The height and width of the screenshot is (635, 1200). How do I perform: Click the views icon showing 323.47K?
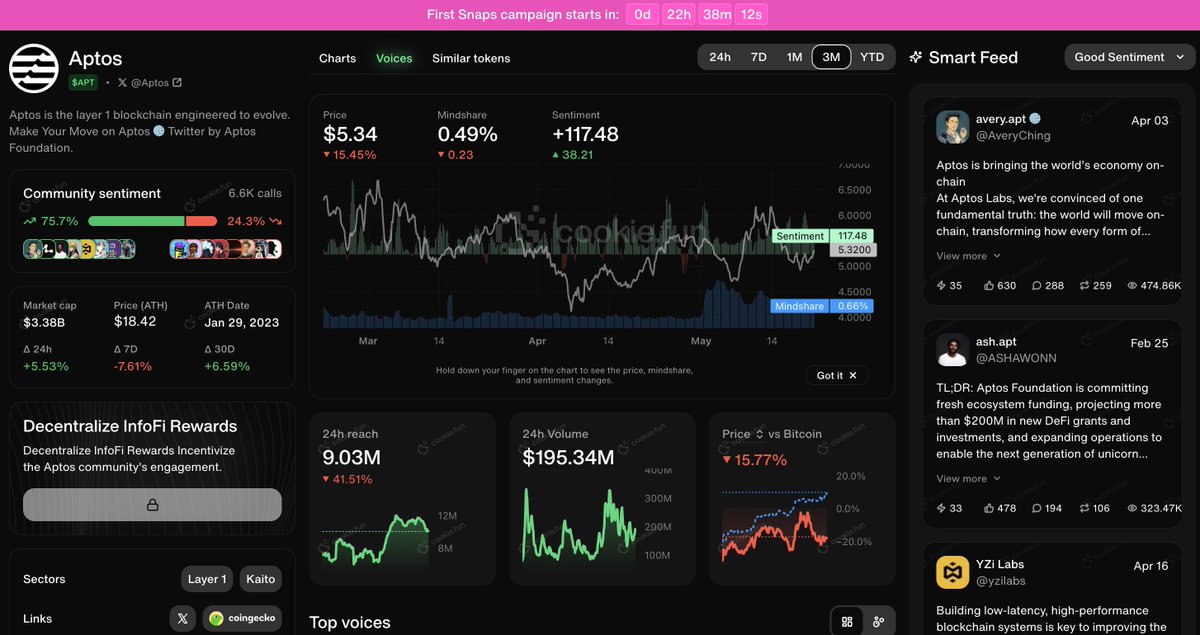1132,508
